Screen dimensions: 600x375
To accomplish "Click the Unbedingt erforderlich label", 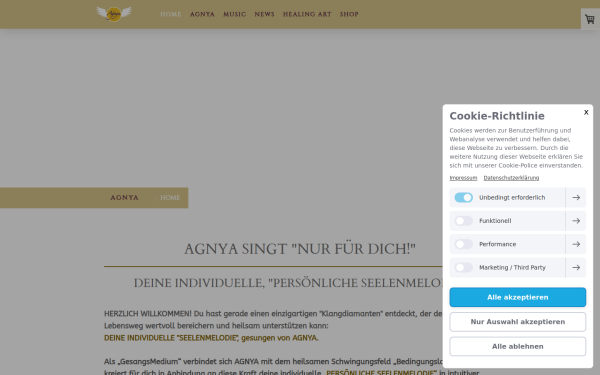I will click(x=512, y=197).
